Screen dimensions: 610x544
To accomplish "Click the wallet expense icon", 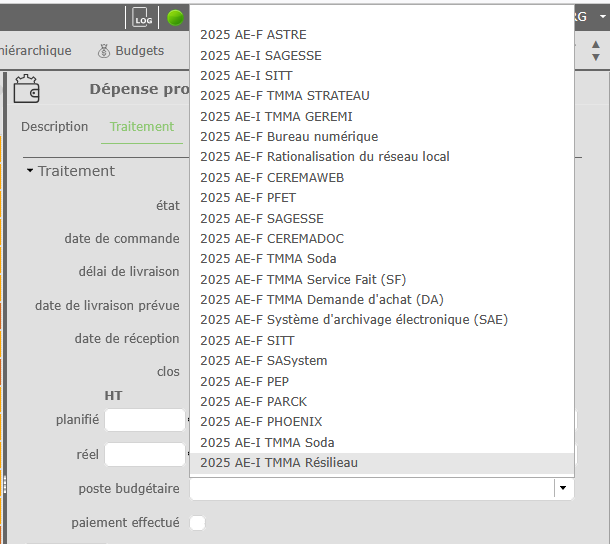I will pyautogui.click(x=26, y=89).
